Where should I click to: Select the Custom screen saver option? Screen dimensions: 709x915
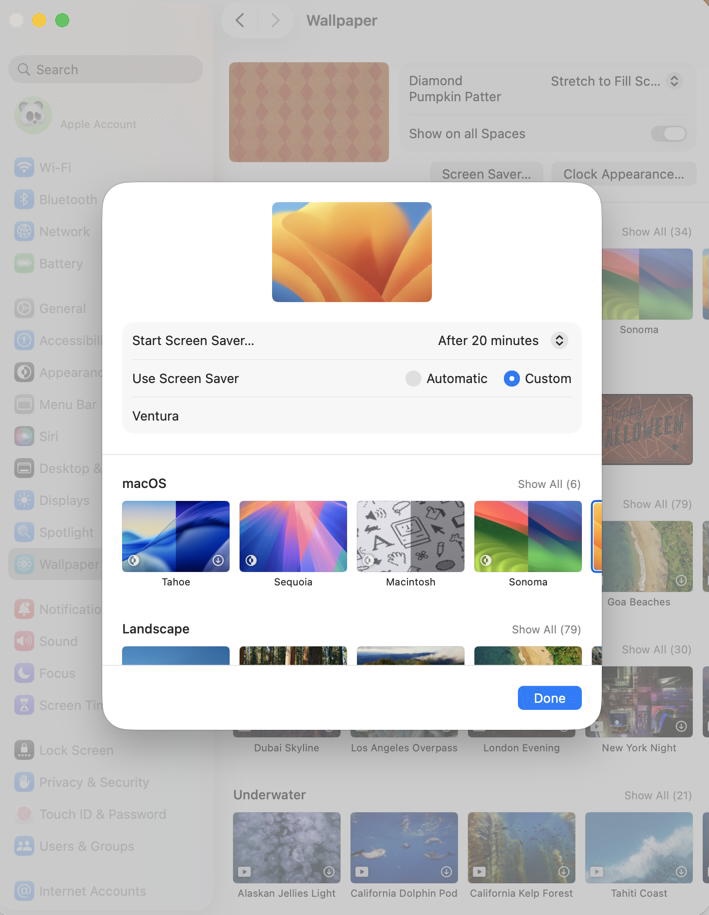(x=511, y=379)
